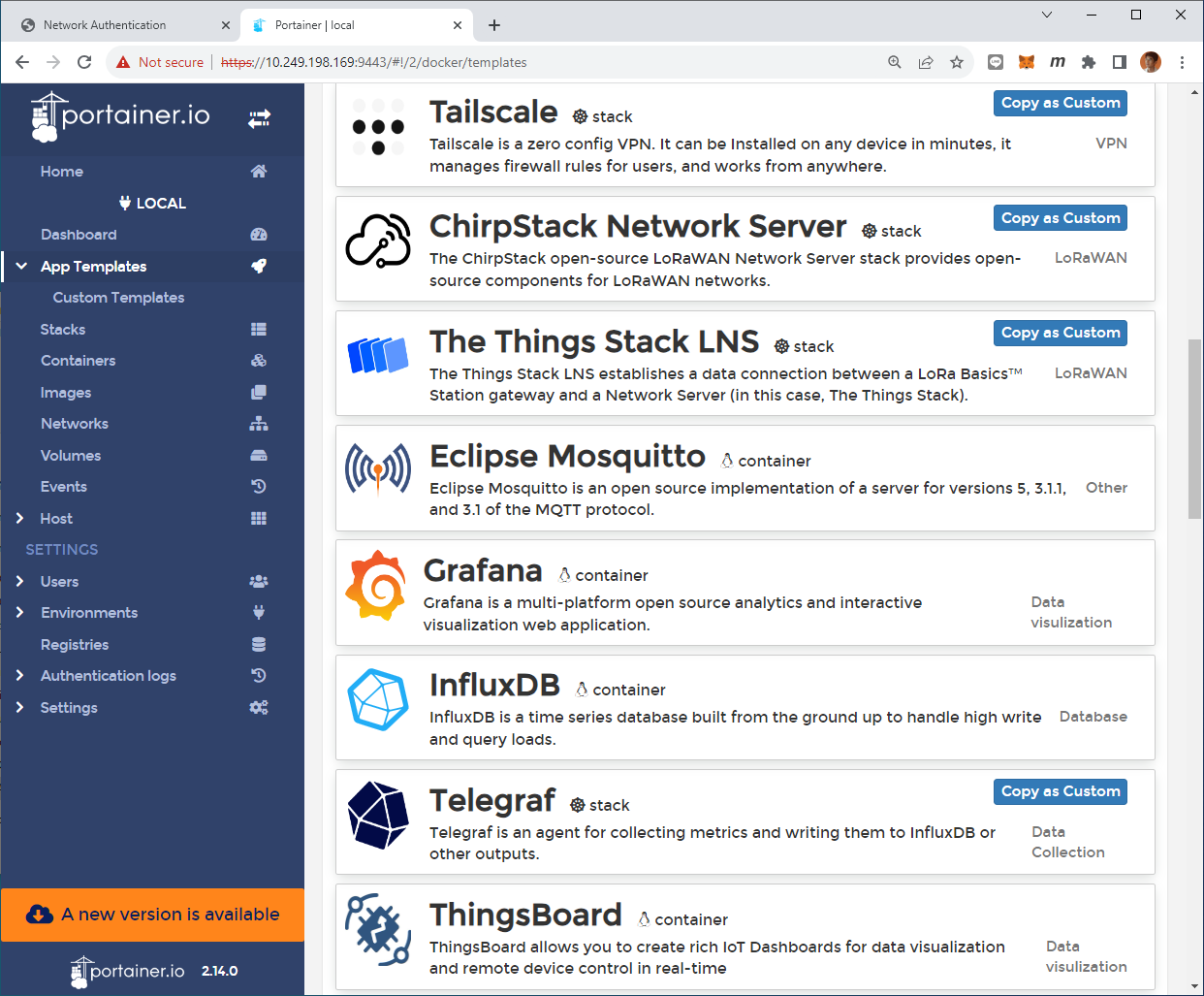This screenshot has height=996, width=1204.
Task: Expand the Environments section chevron
Action: point(20,613)
